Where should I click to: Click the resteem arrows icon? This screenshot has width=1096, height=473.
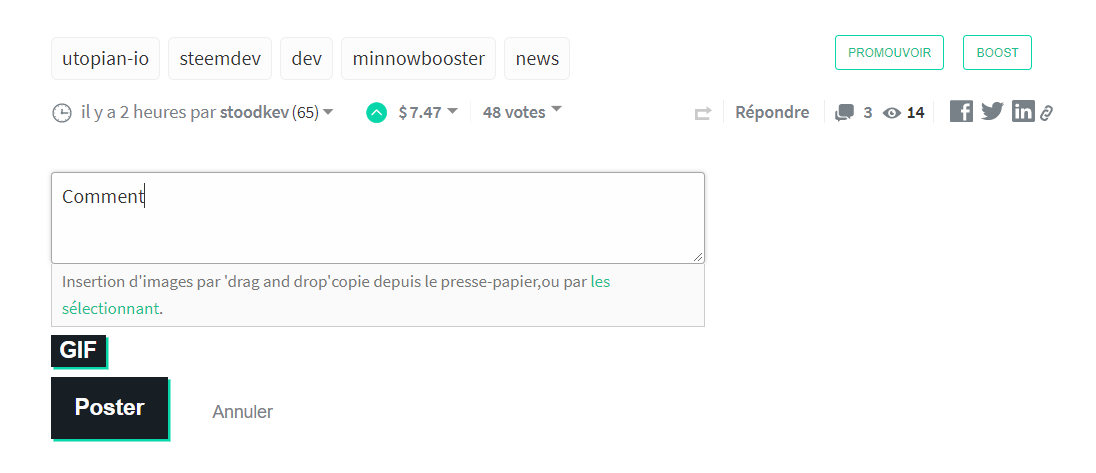(702, 113)
